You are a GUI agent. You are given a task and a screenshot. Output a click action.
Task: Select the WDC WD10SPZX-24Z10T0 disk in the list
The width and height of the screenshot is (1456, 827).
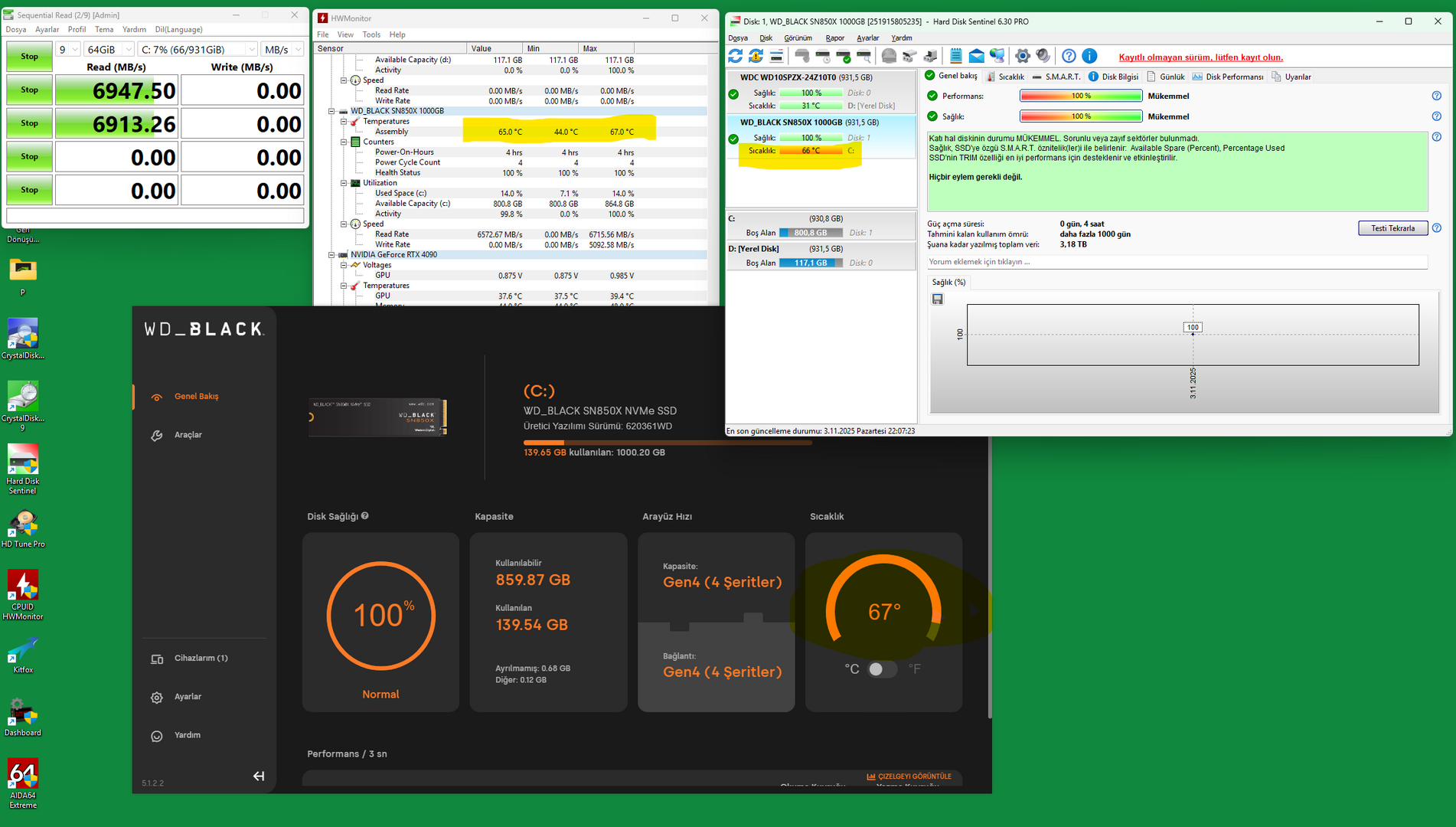pos(821,92)
